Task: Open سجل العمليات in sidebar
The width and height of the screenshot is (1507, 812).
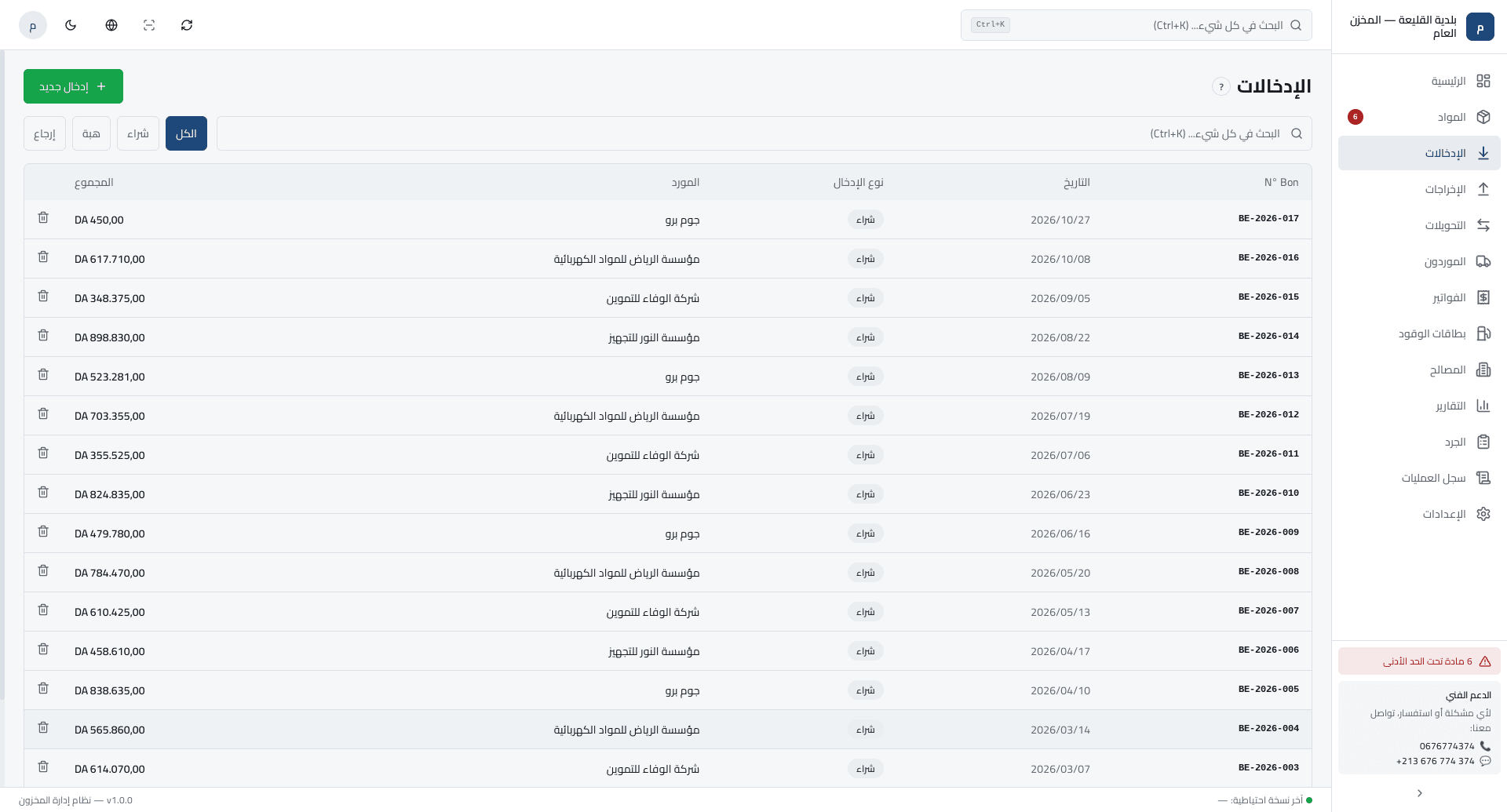Action: tap(1419, 478)
